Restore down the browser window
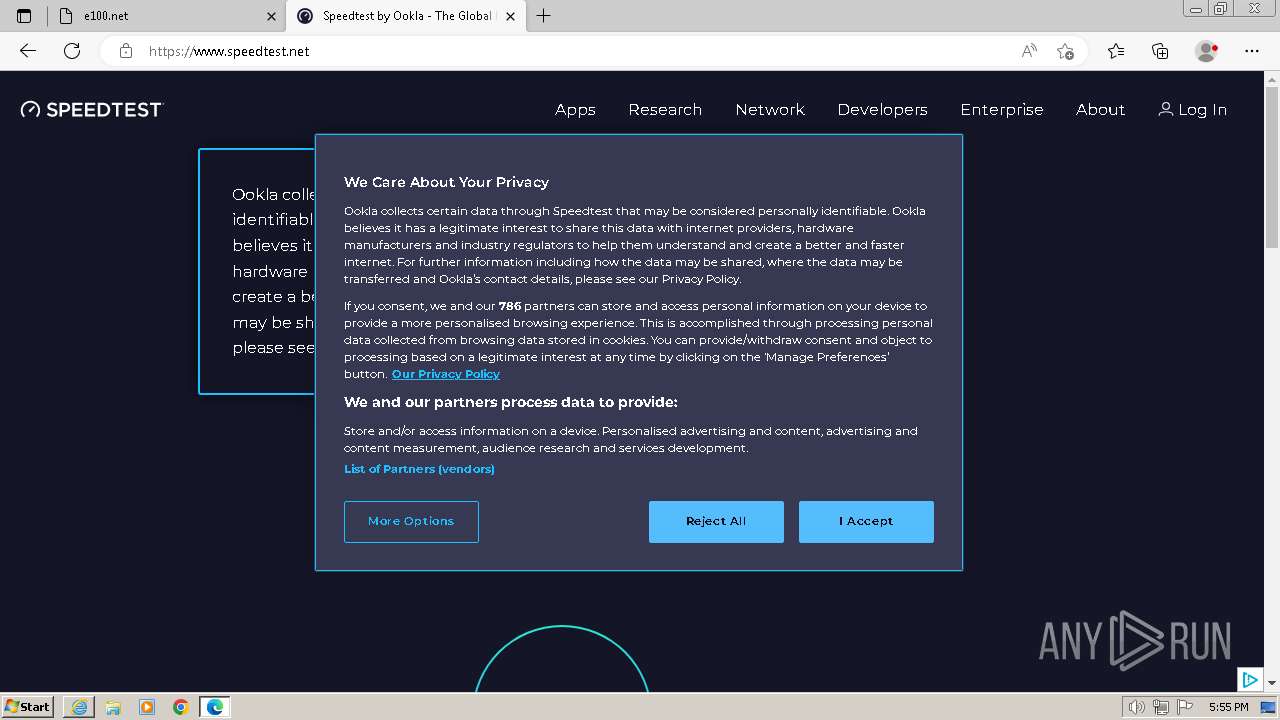This screenshot has width=1280, height=720. (x=1221, y=8)
